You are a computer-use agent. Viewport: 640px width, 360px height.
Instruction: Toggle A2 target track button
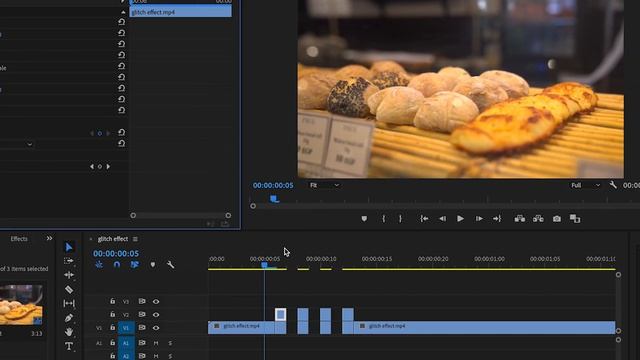click(126, 356)
